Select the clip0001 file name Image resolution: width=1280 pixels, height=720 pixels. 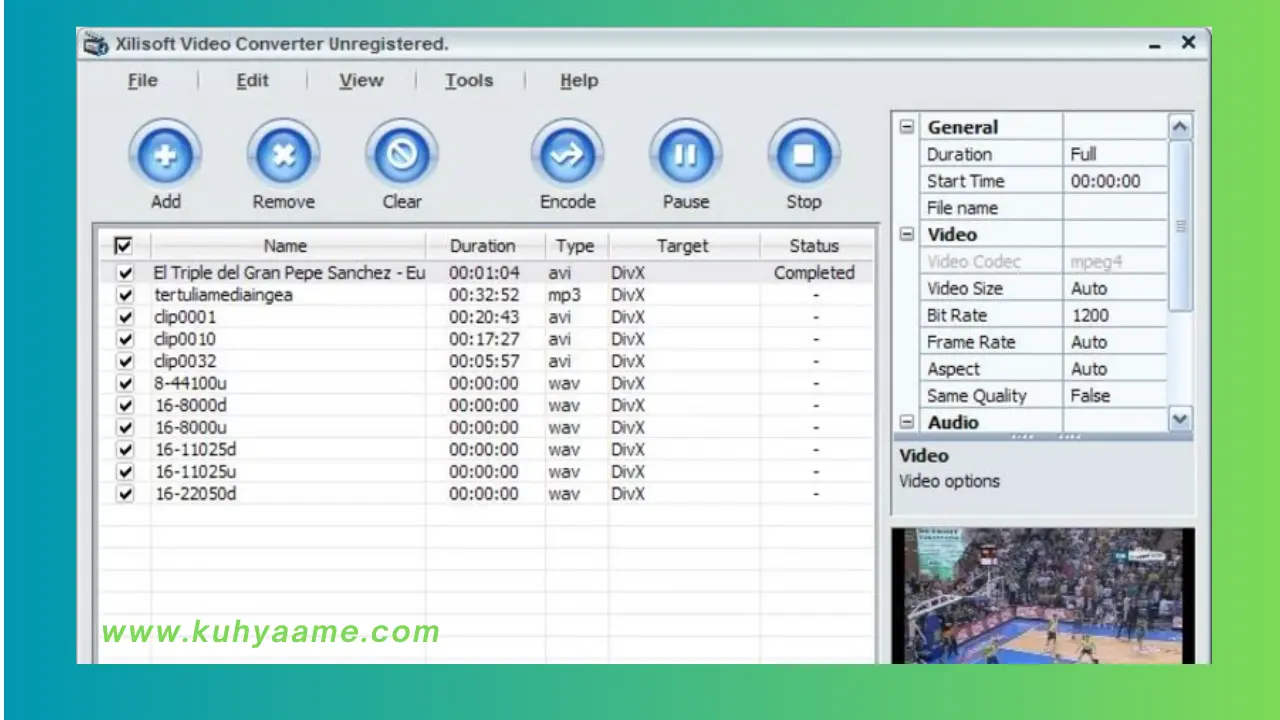(x=184, y=317)
